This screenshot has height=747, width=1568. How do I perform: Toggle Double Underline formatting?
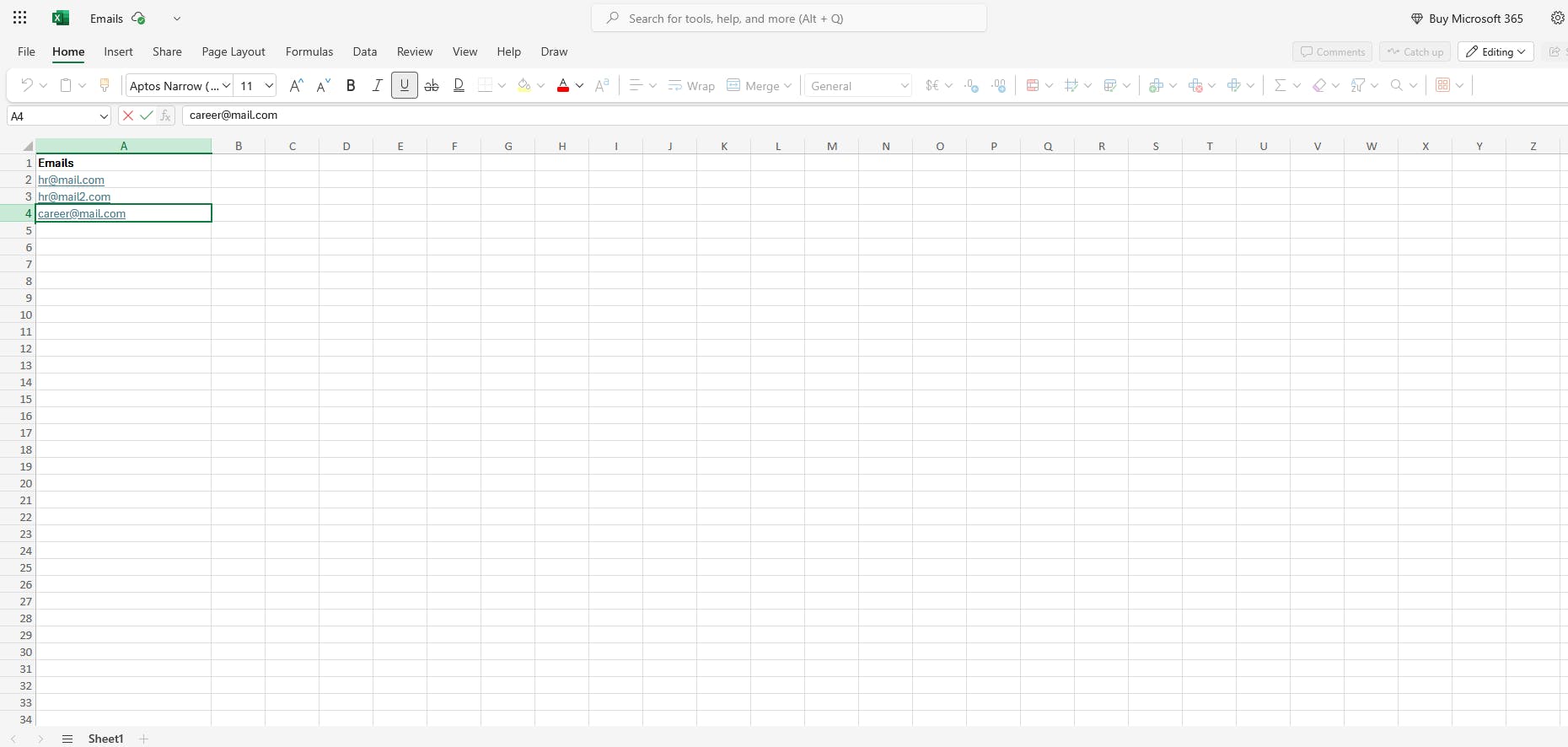pyautogui.click(x=459, y=85)
